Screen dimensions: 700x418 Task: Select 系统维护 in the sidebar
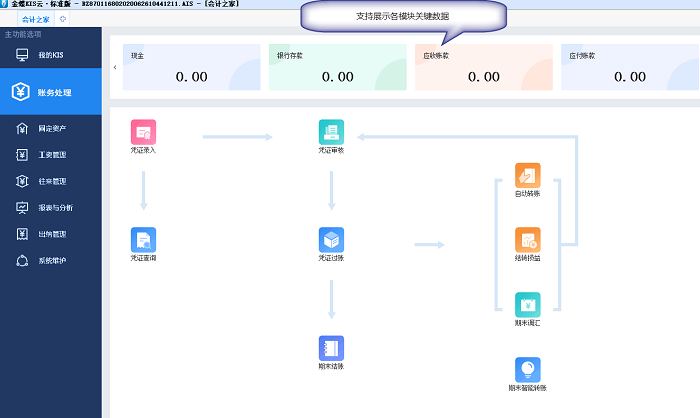click(x=51, y=260)
